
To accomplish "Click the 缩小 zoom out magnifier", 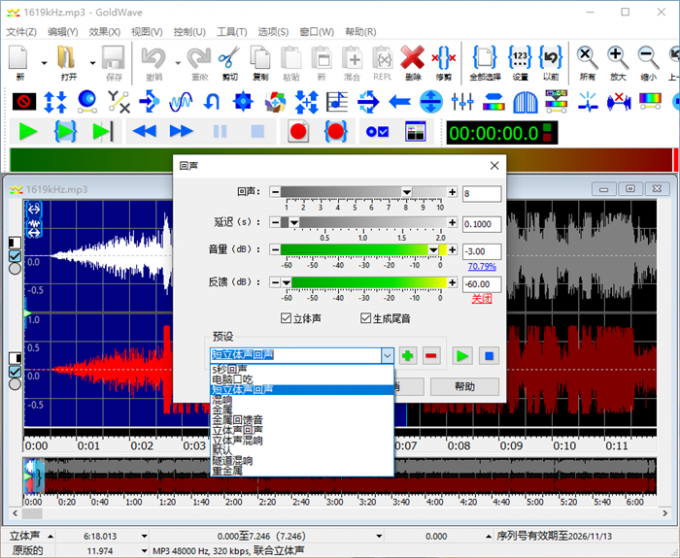I will click(648, 58).
